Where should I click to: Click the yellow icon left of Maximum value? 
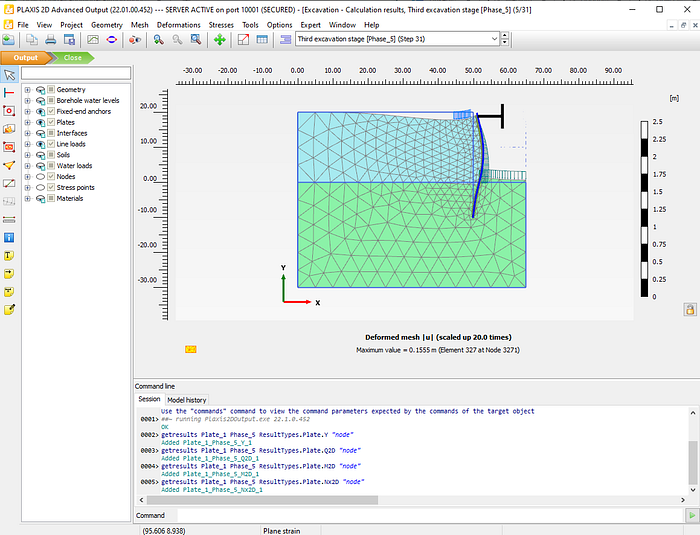(191, 349)
